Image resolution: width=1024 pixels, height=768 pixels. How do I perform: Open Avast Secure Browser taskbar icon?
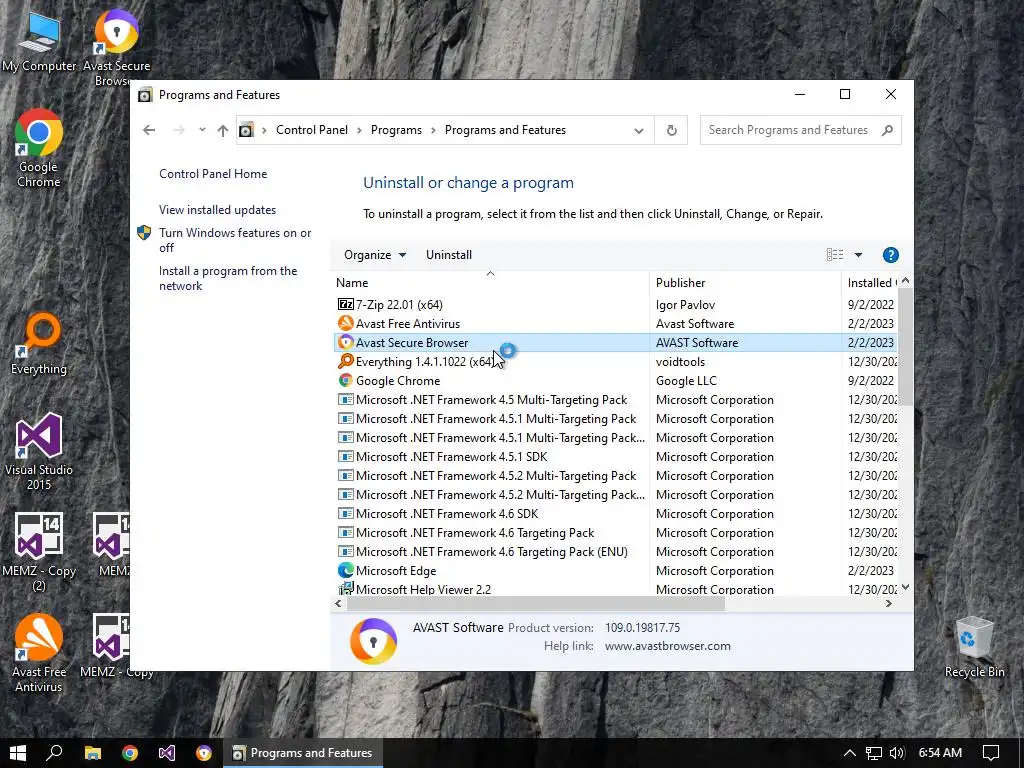pos(204,753)
